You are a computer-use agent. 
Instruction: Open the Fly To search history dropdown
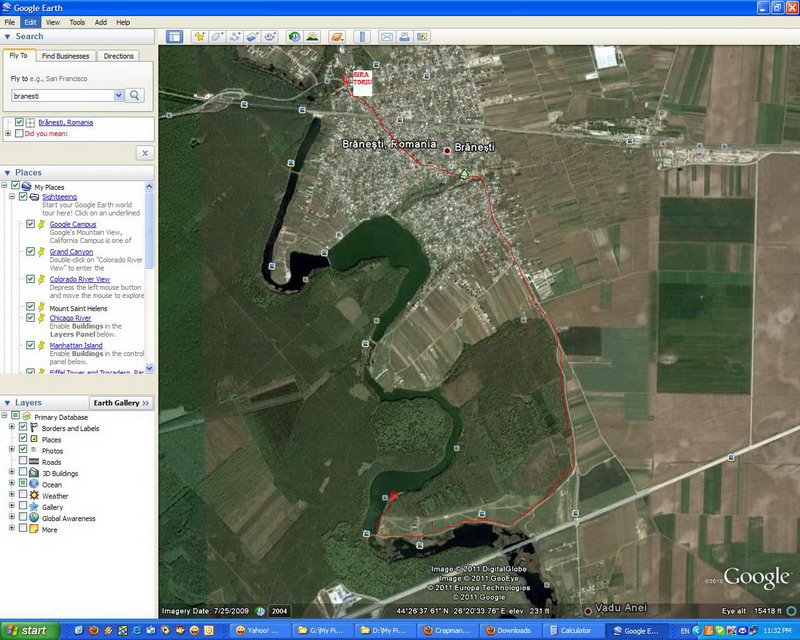coord(119,95)
